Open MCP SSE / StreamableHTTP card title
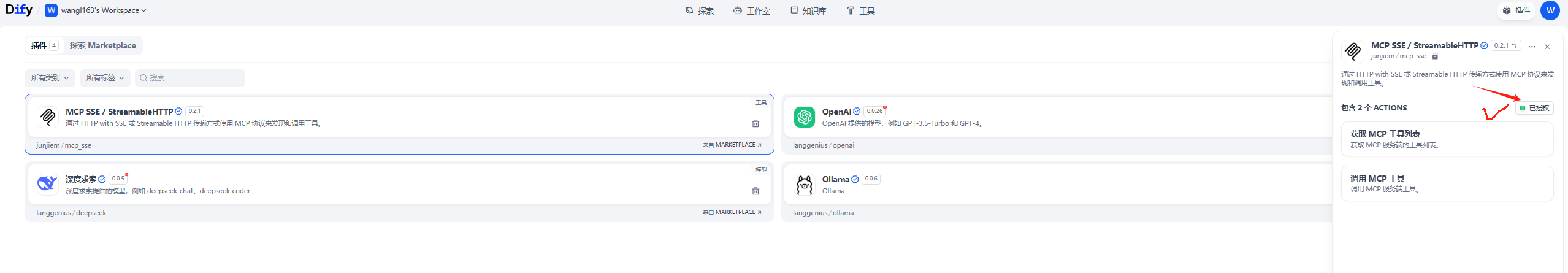Viewport: 1568px width, 273px height. coord(120,112)
